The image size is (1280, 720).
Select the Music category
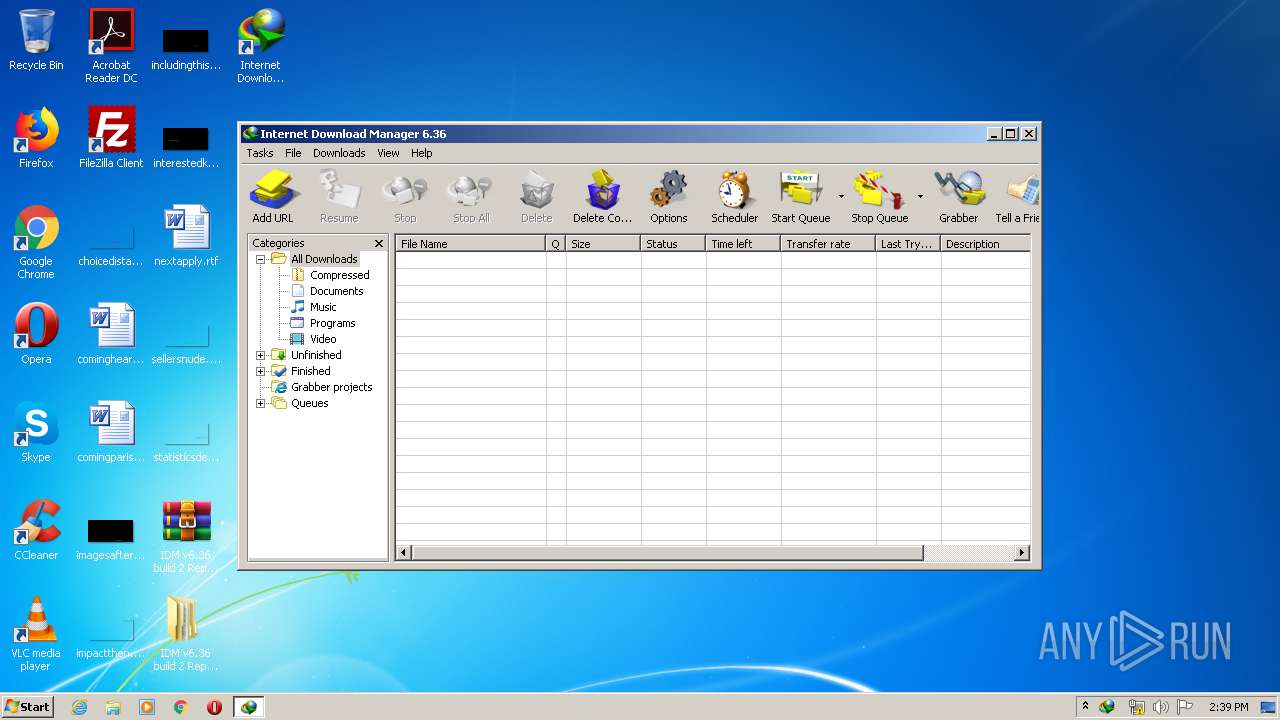pyautogui.click(x=323, y=307)
